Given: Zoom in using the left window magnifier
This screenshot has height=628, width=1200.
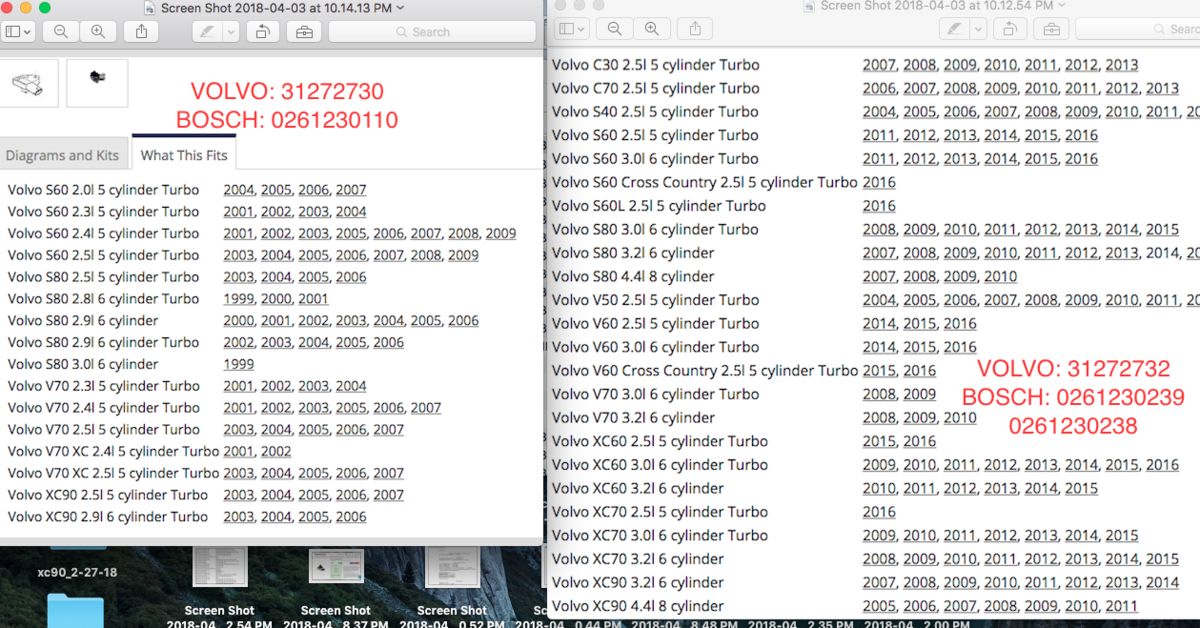Looking at the screenshot, I should (x=98, y=31).
